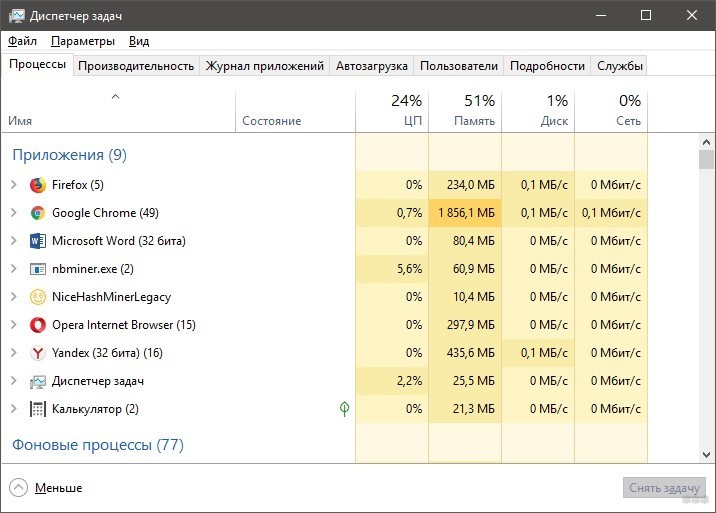Viewport: 716px width, 513px height.
Task: Click the 80,4 МБ memory value for Word
Action: pyautogui.click(x=474, y=241)
